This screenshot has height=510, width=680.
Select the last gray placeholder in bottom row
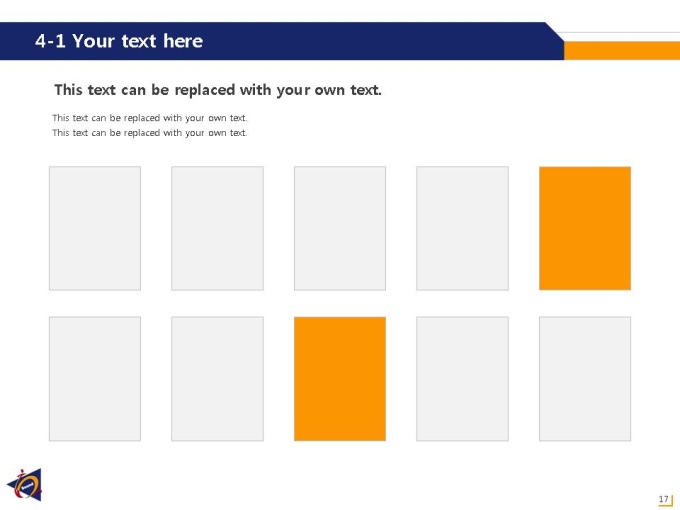point(585,379)
